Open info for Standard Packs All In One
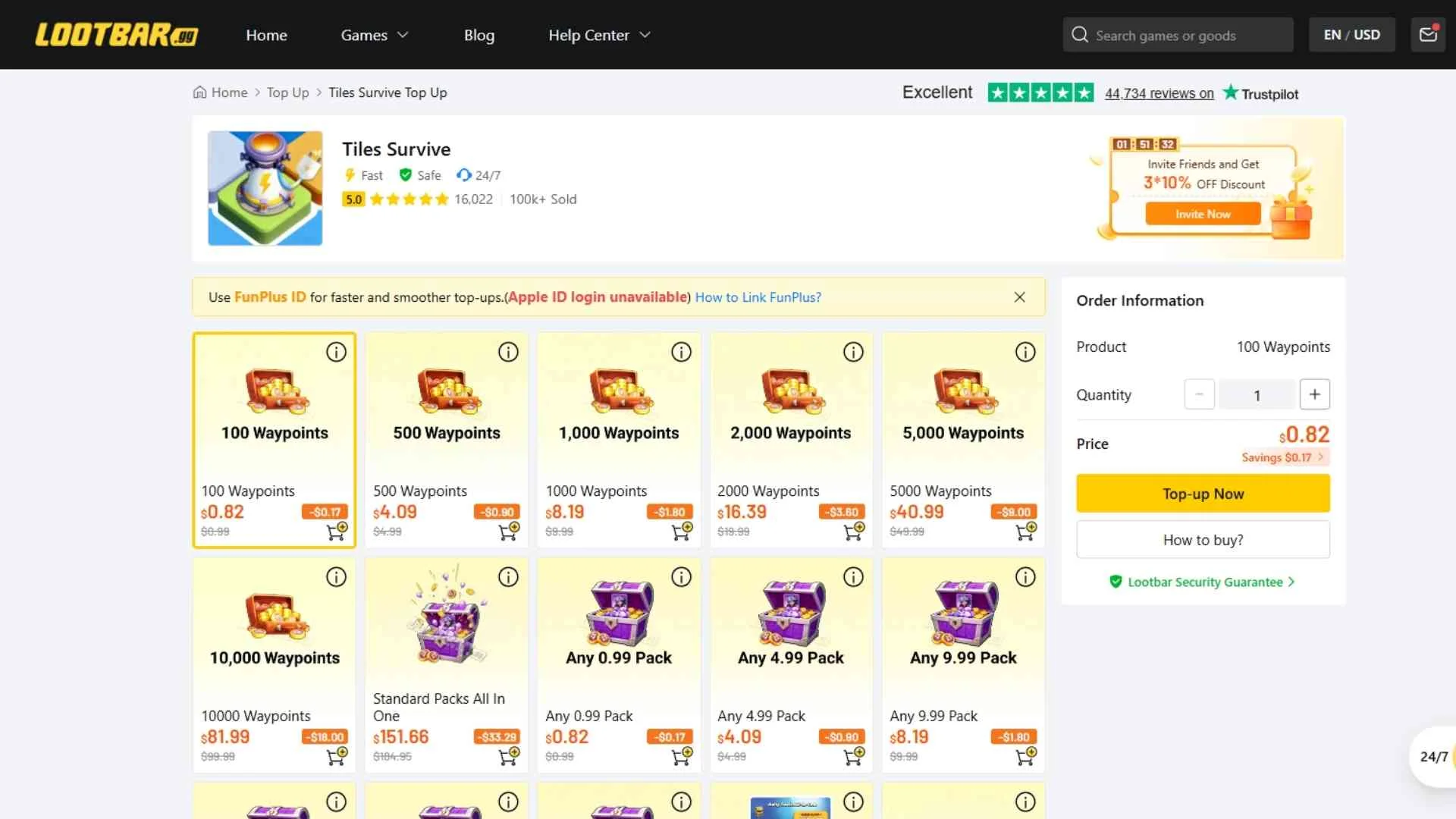Image resolution: width=1456 pixels, height=819 pixels. tap(508, 577)
